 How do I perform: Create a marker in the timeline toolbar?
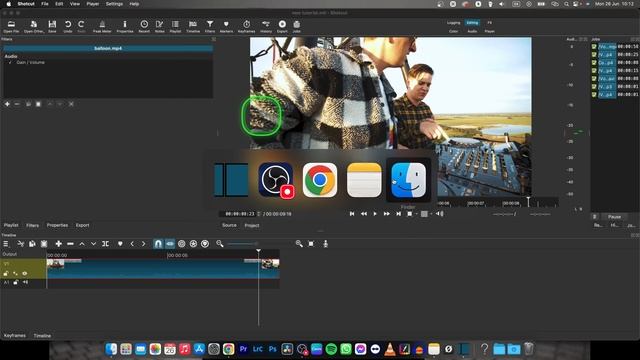pos(120,244)
